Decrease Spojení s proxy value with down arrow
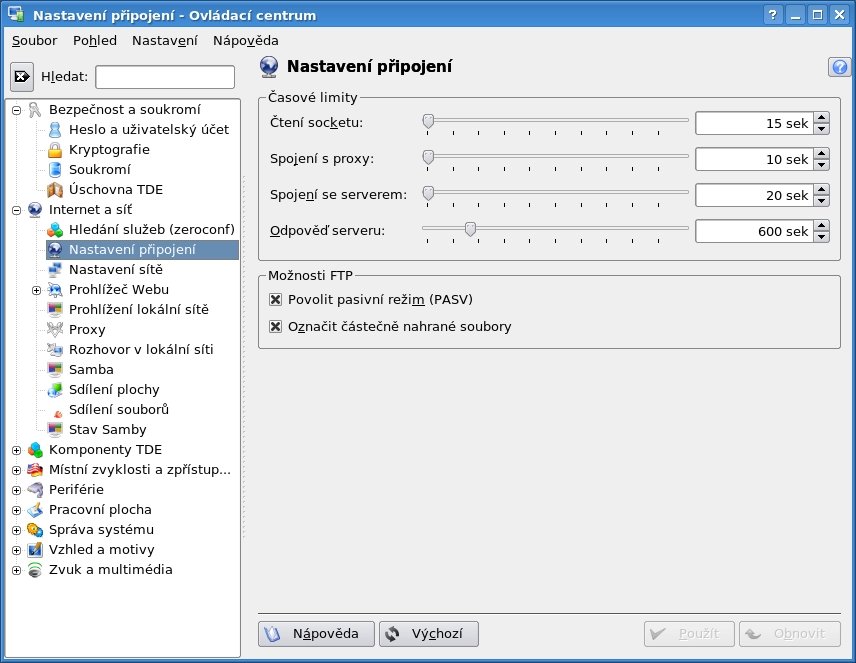 822,165
